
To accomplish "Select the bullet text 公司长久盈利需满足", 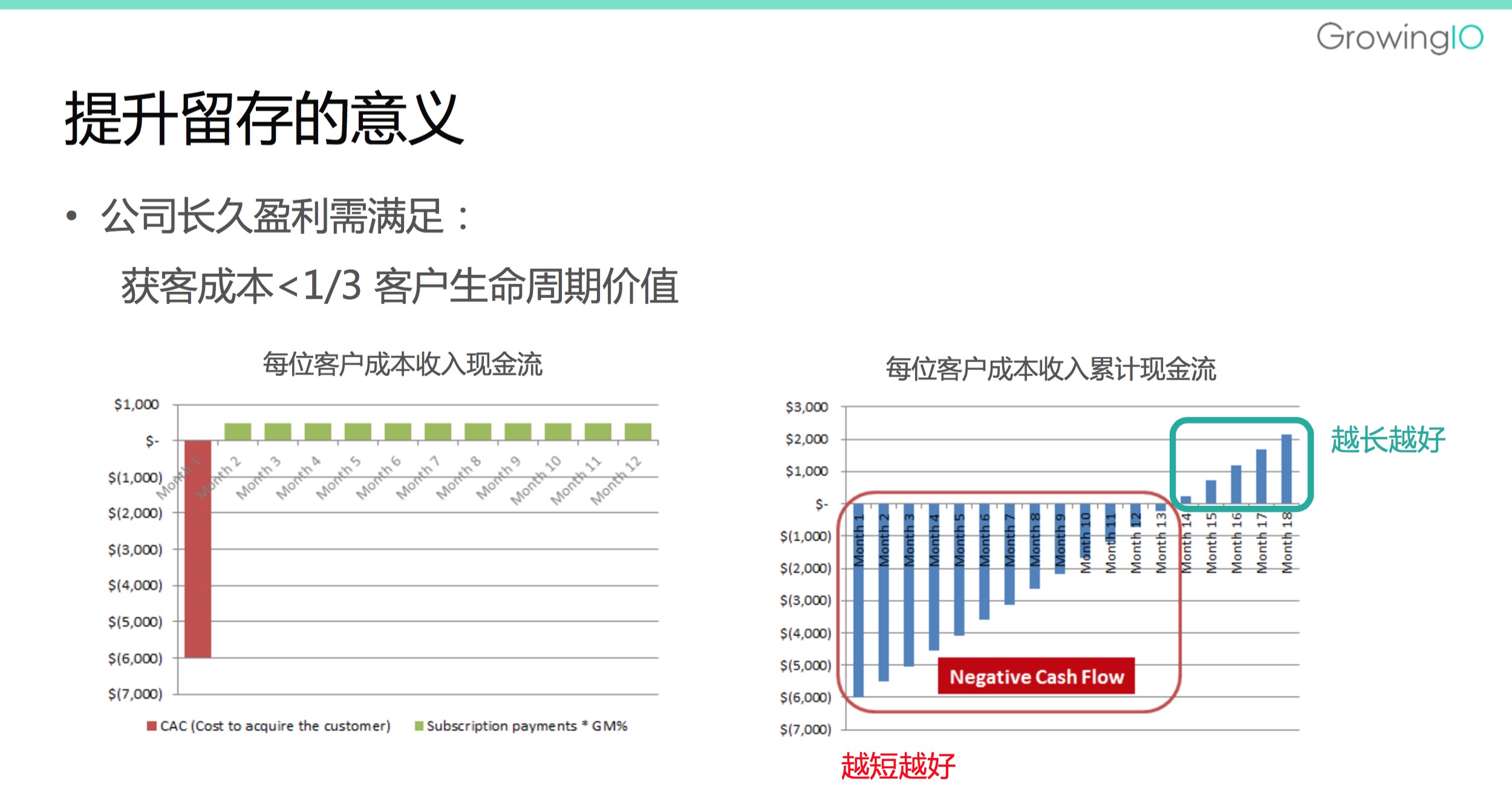I will tap(272, 216).
